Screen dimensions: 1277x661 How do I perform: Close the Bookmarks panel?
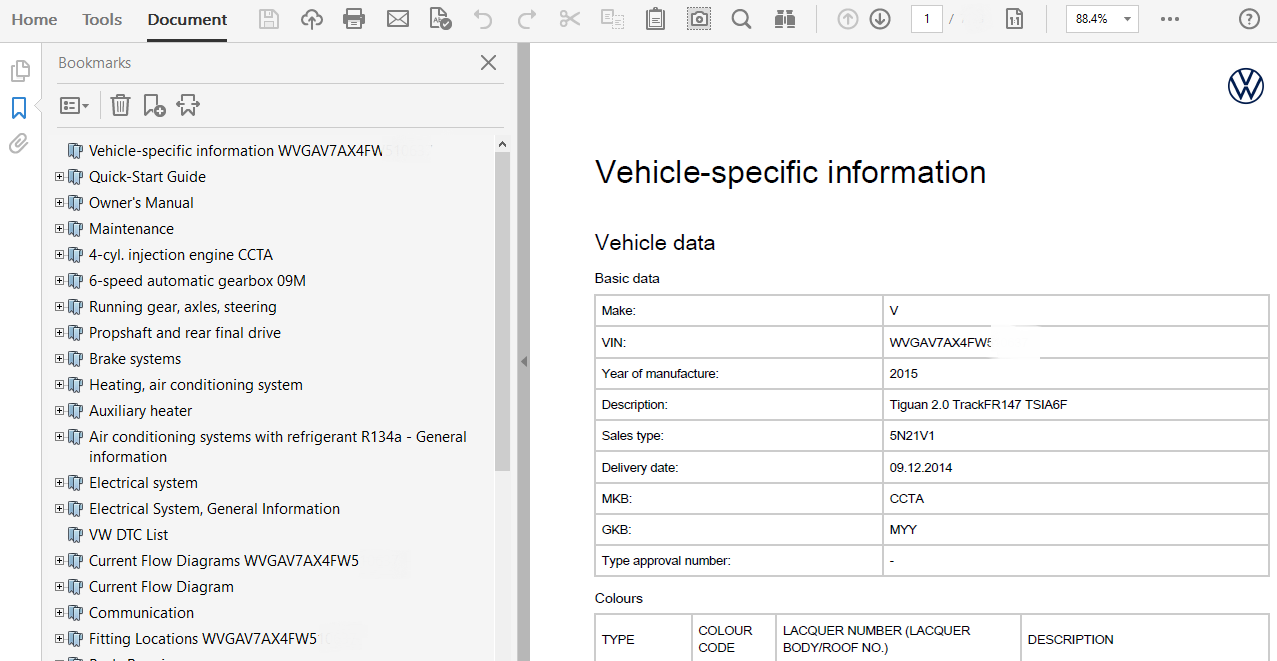pos(488,63)
